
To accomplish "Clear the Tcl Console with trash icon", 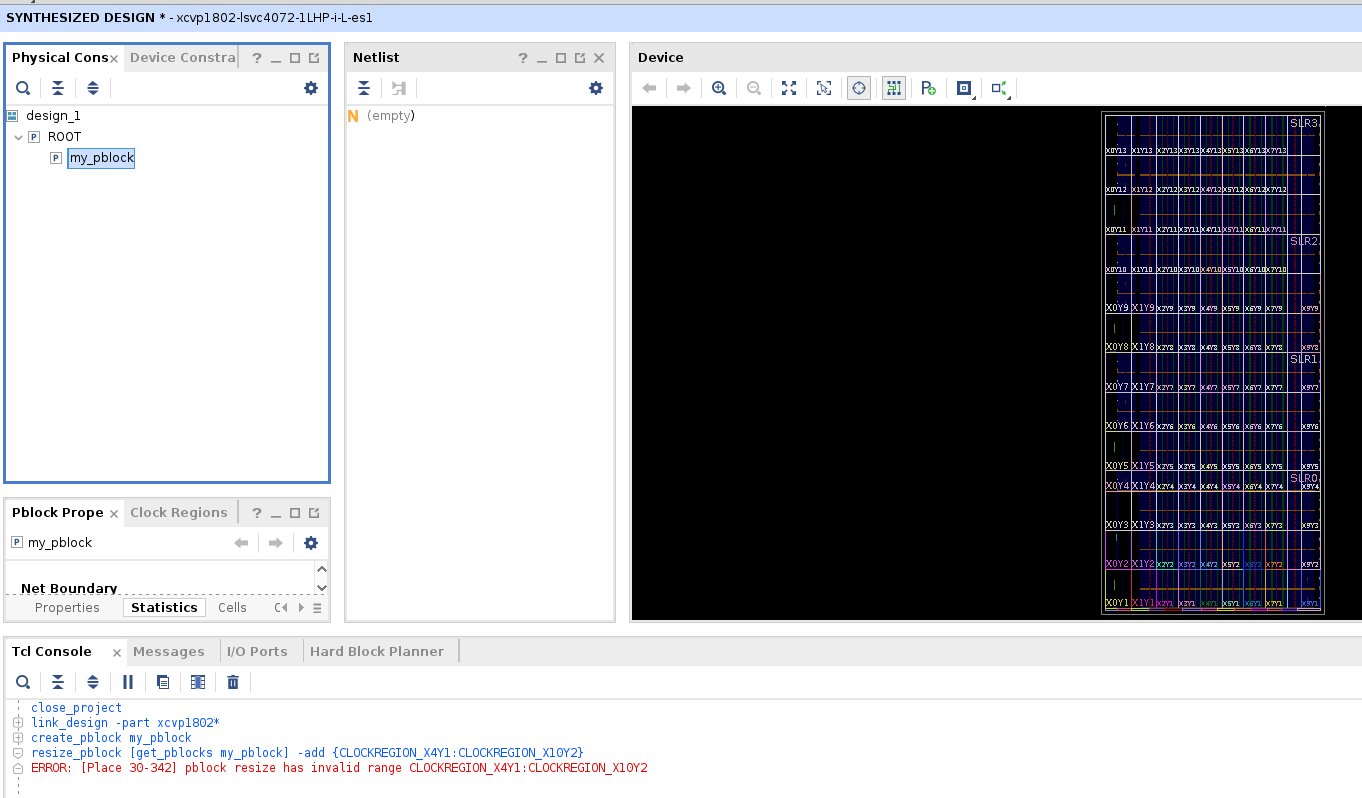I will [233, 682].
